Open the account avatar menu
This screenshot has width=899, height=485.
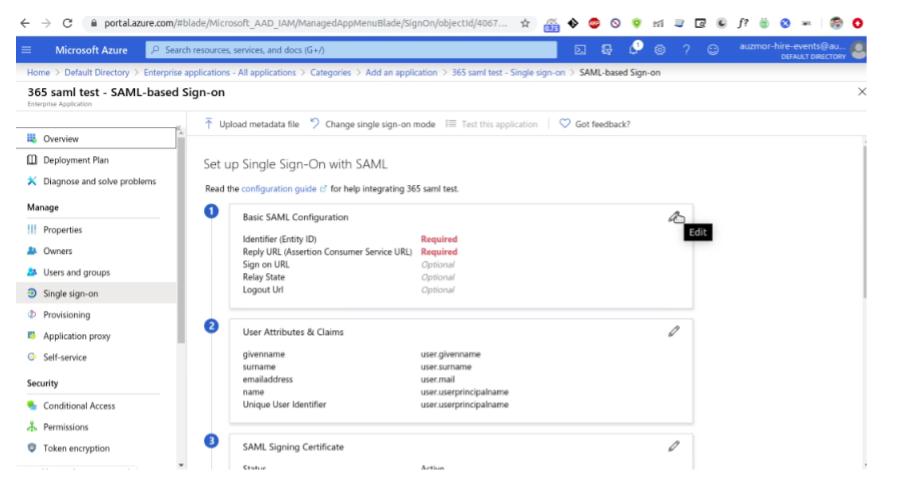click(x=858, y=50)
